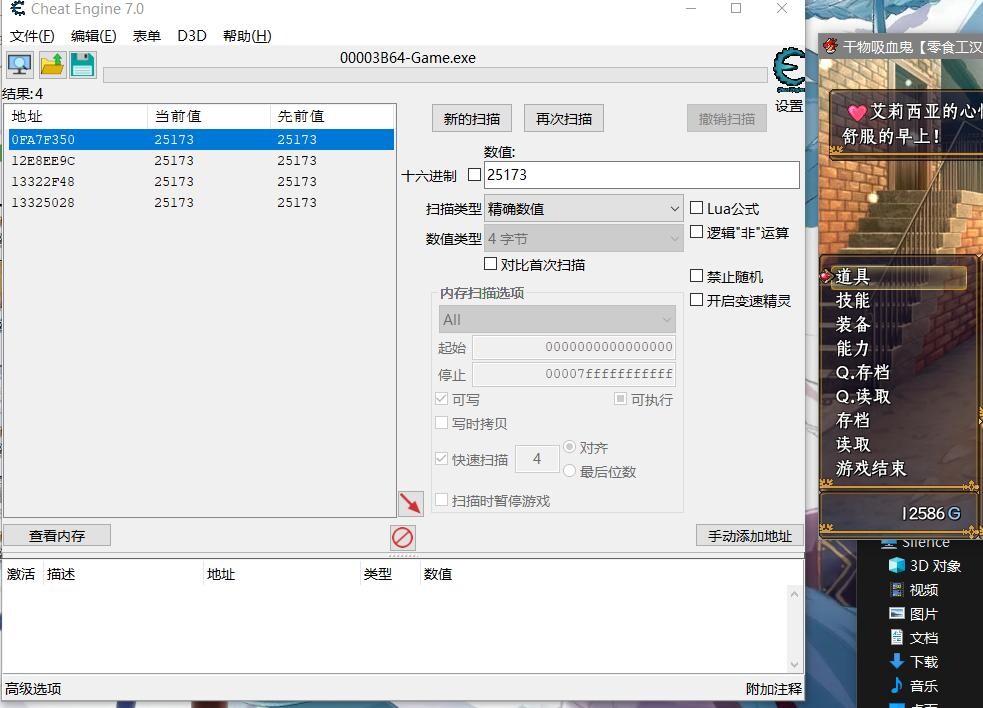Viewport: 983px width, 708px height.
Task: Expand the scan type dropdown
Action: coord(583,209)
